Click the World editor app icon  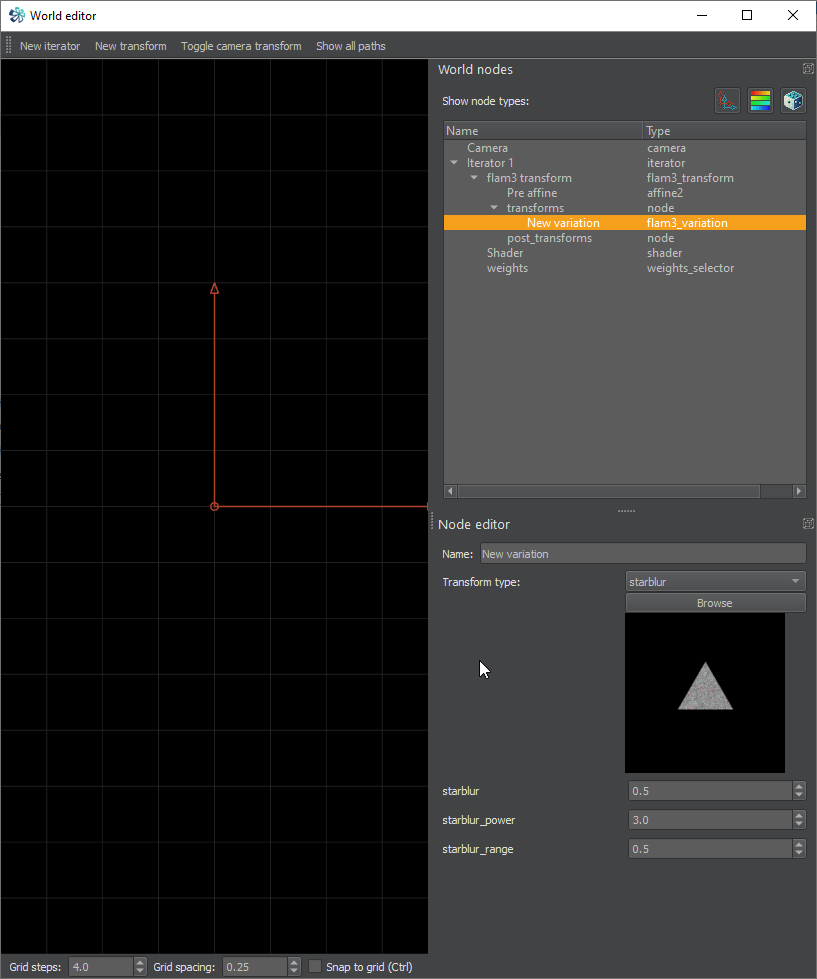(x=17, y=16)
